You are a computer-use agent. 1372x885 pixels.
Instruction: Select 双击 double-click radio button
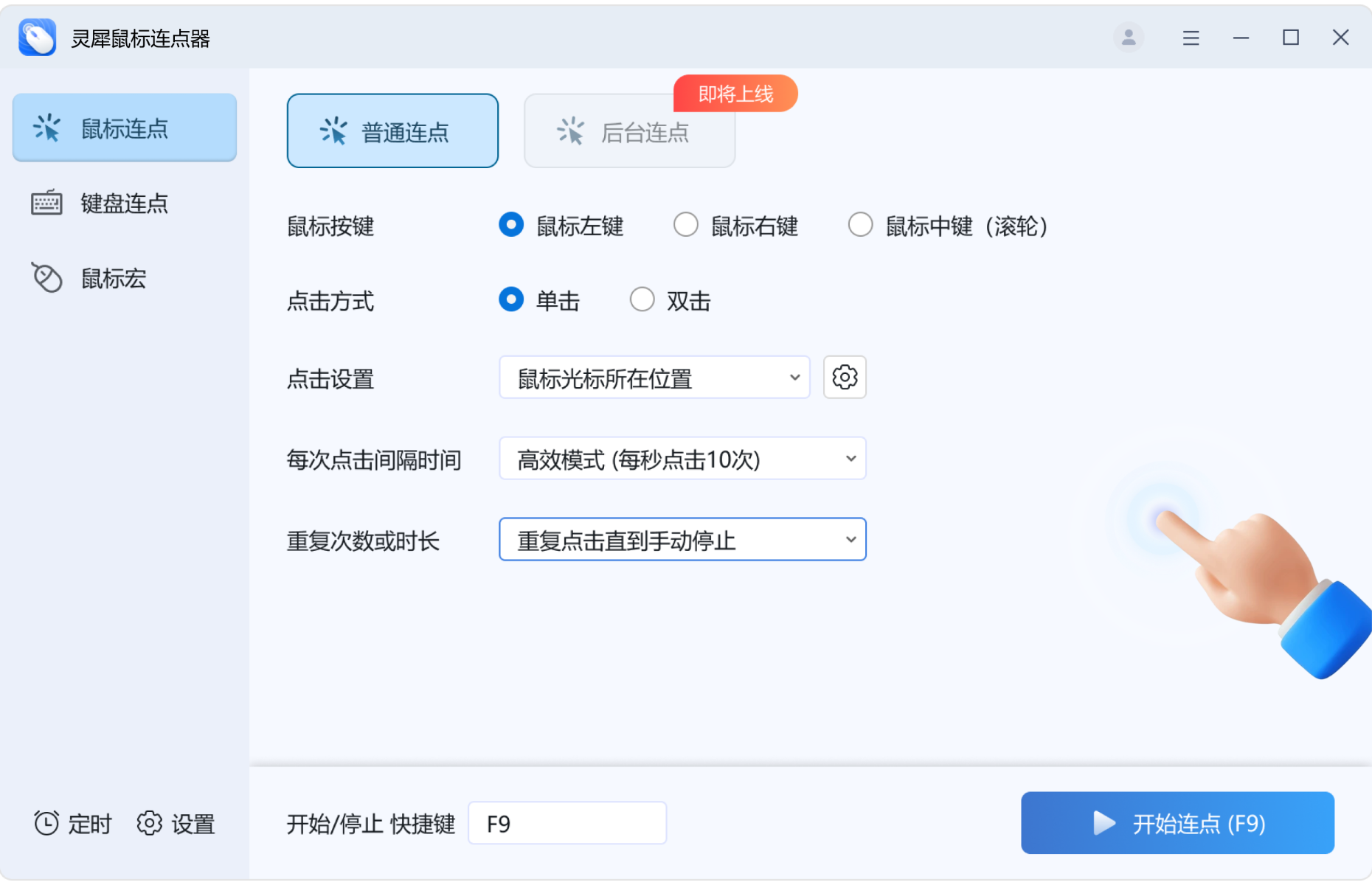pos(642,300)
